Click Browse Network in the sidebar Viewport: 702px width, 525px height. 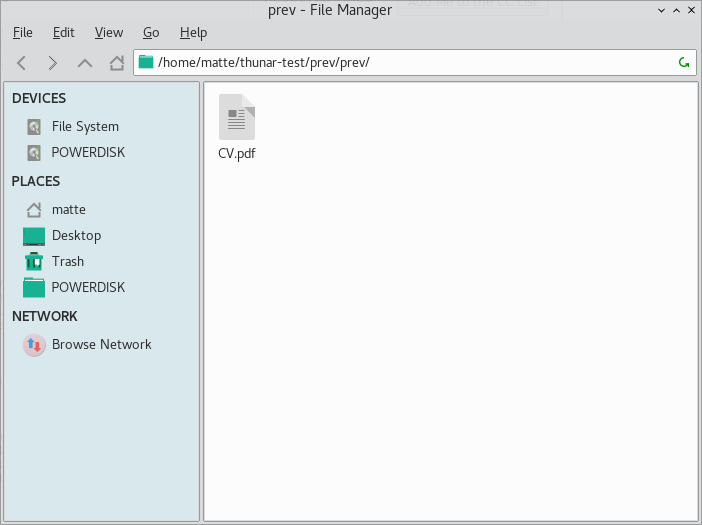[101, 345]
